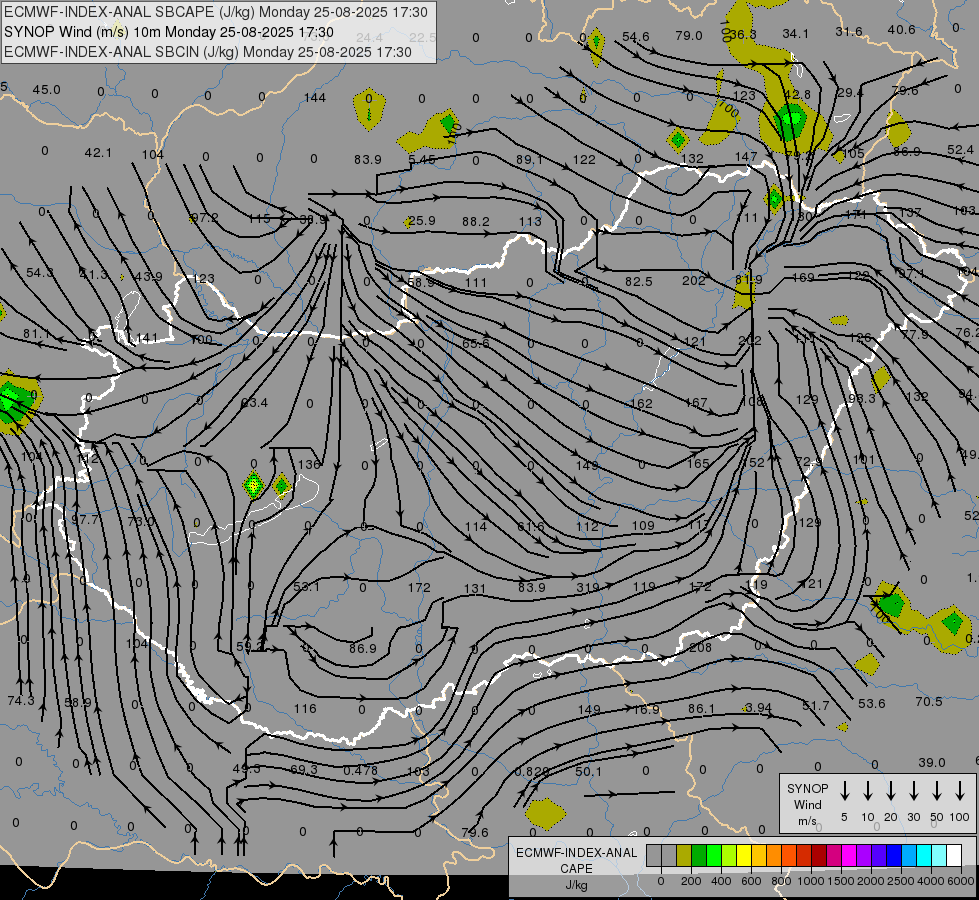Click the 50 m/s wind arrow in legend
Viewport: 979px width, 900px height.
pyautogui.click(x=937, y=791)
